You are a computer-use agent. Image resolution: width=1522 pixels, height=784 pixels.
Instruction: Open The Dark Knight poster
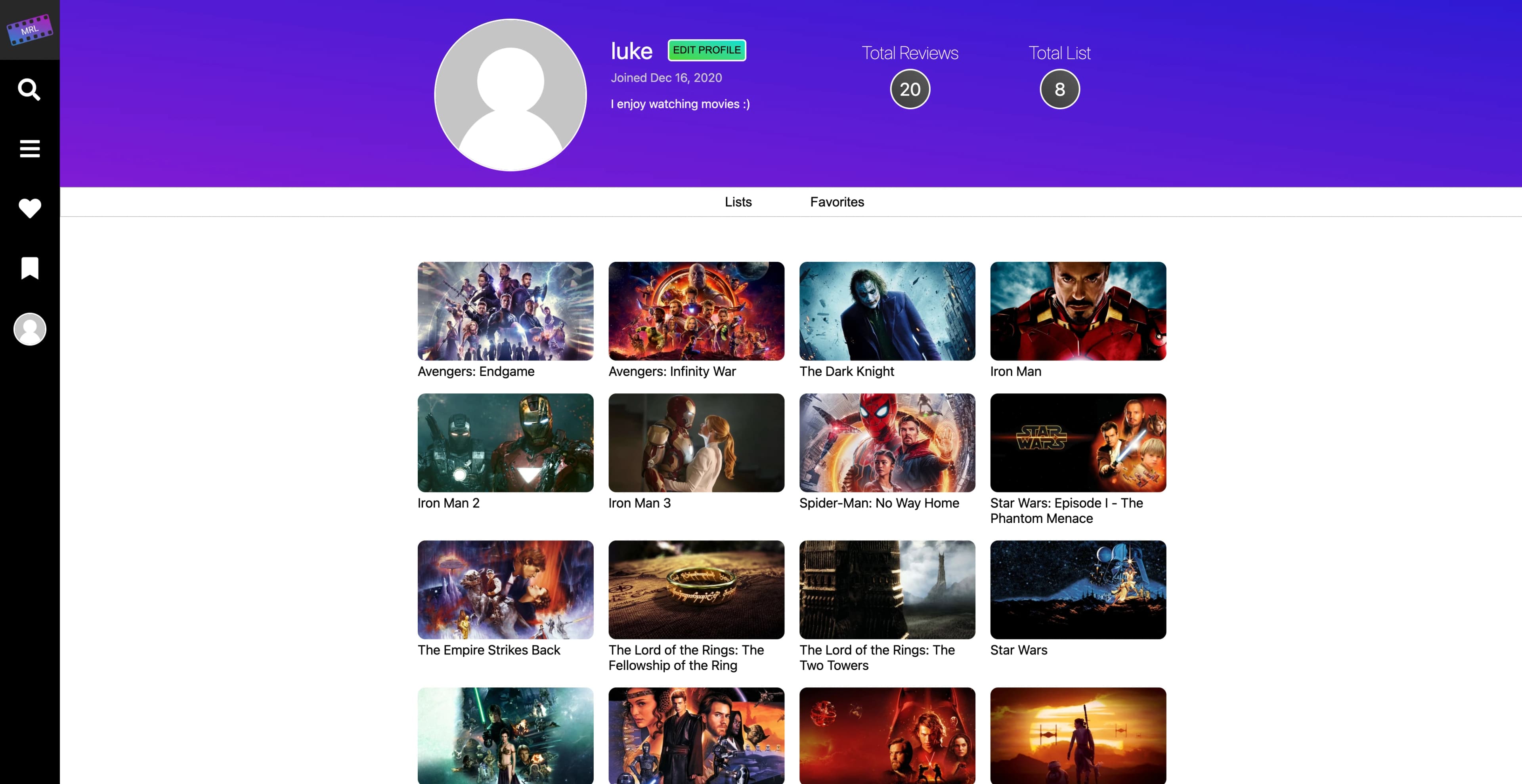pos(887,311)
